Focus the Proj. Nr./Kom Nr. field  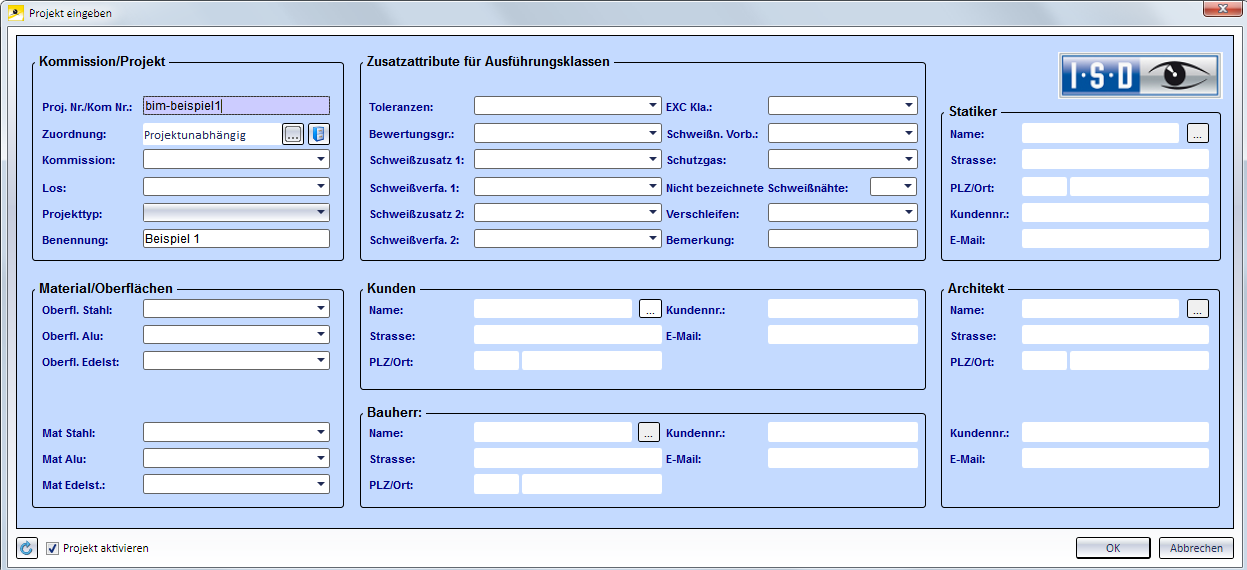coord(236,106)
